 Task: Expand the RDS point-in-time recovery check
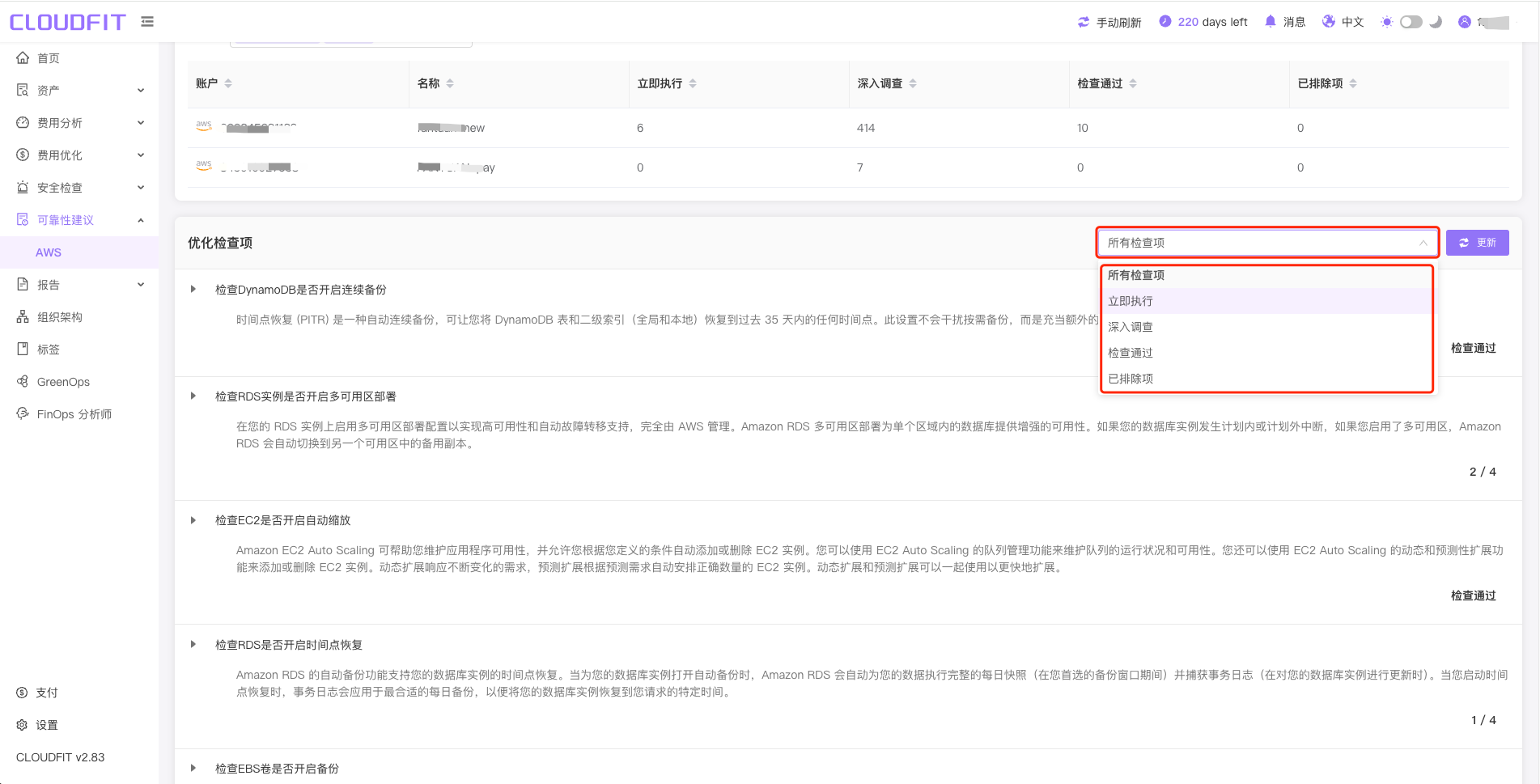pyautogui.click(x=193, y=644)
